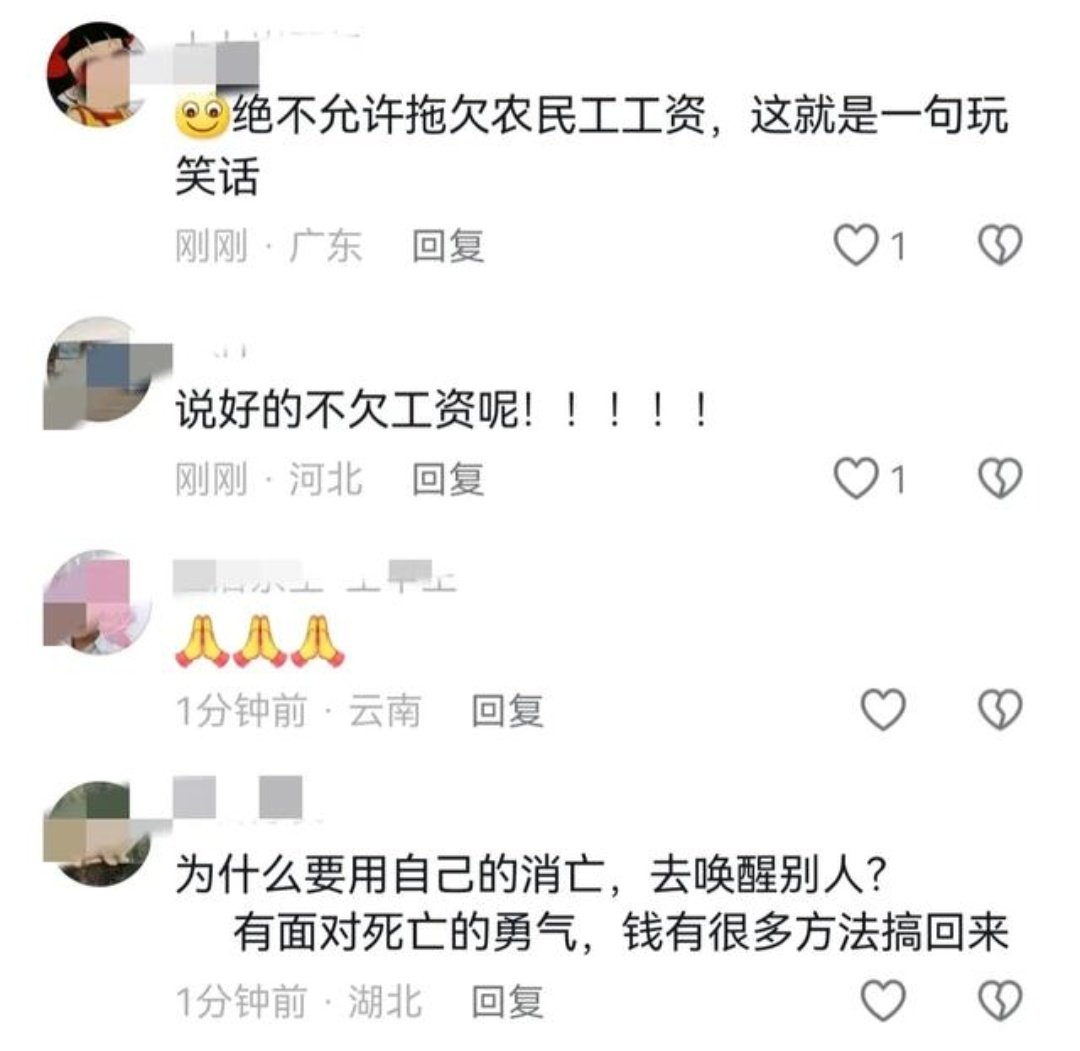Open the Hubei commenter's blurred username
1080x1051 pixels.
click(x=238, y=798)
